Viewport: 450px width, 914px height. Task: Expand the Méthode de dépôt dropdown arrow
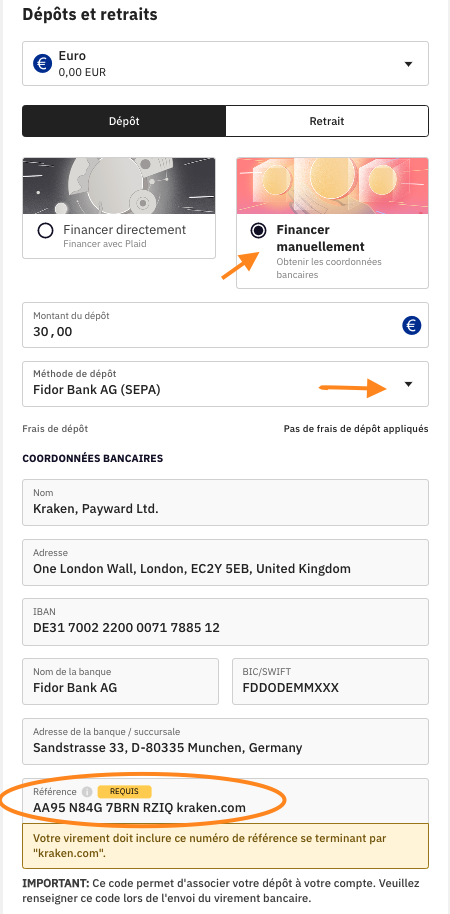(x=409, y=384)
